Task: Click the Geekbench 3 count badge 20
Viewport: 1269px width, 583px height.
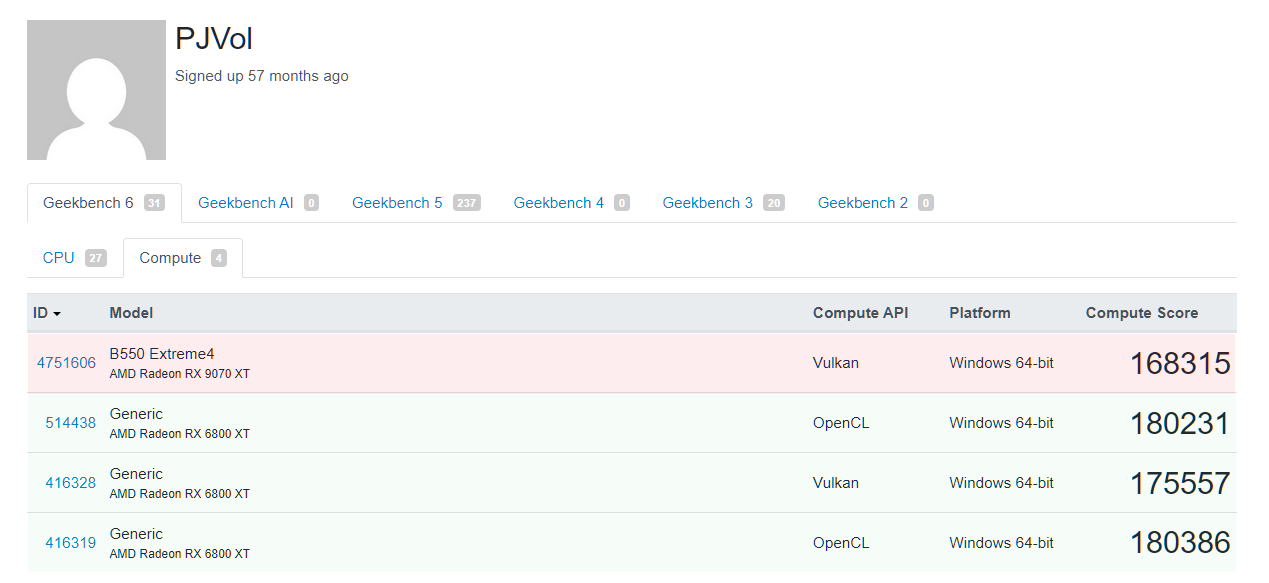Action: (773, 203)
